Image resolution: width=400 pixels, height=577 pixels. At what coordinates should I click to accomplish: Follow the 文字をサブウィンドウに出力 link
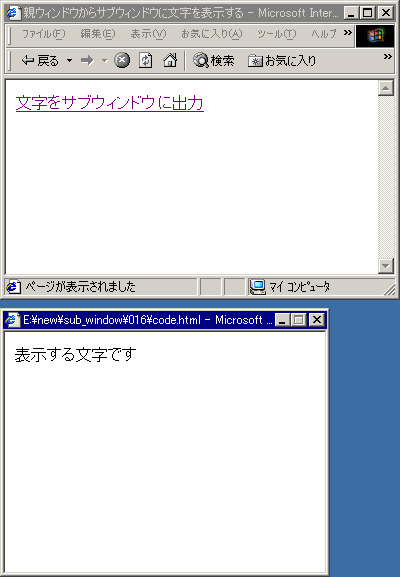110,103
